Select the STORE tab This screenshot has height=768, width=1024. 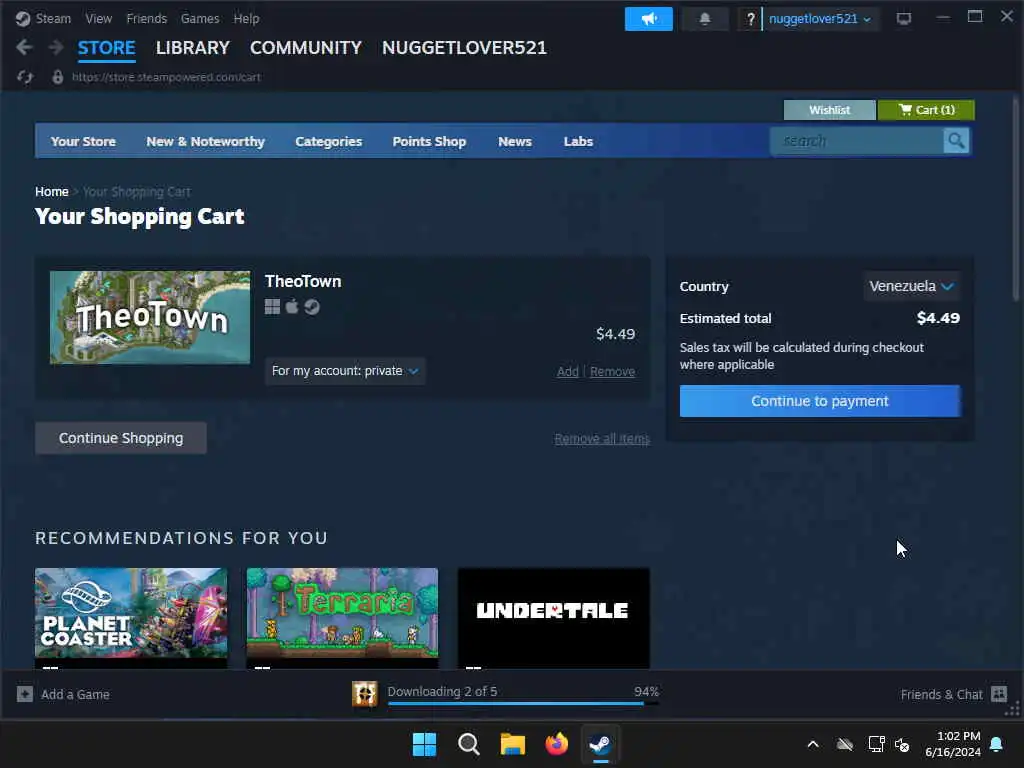coord(106,48)
